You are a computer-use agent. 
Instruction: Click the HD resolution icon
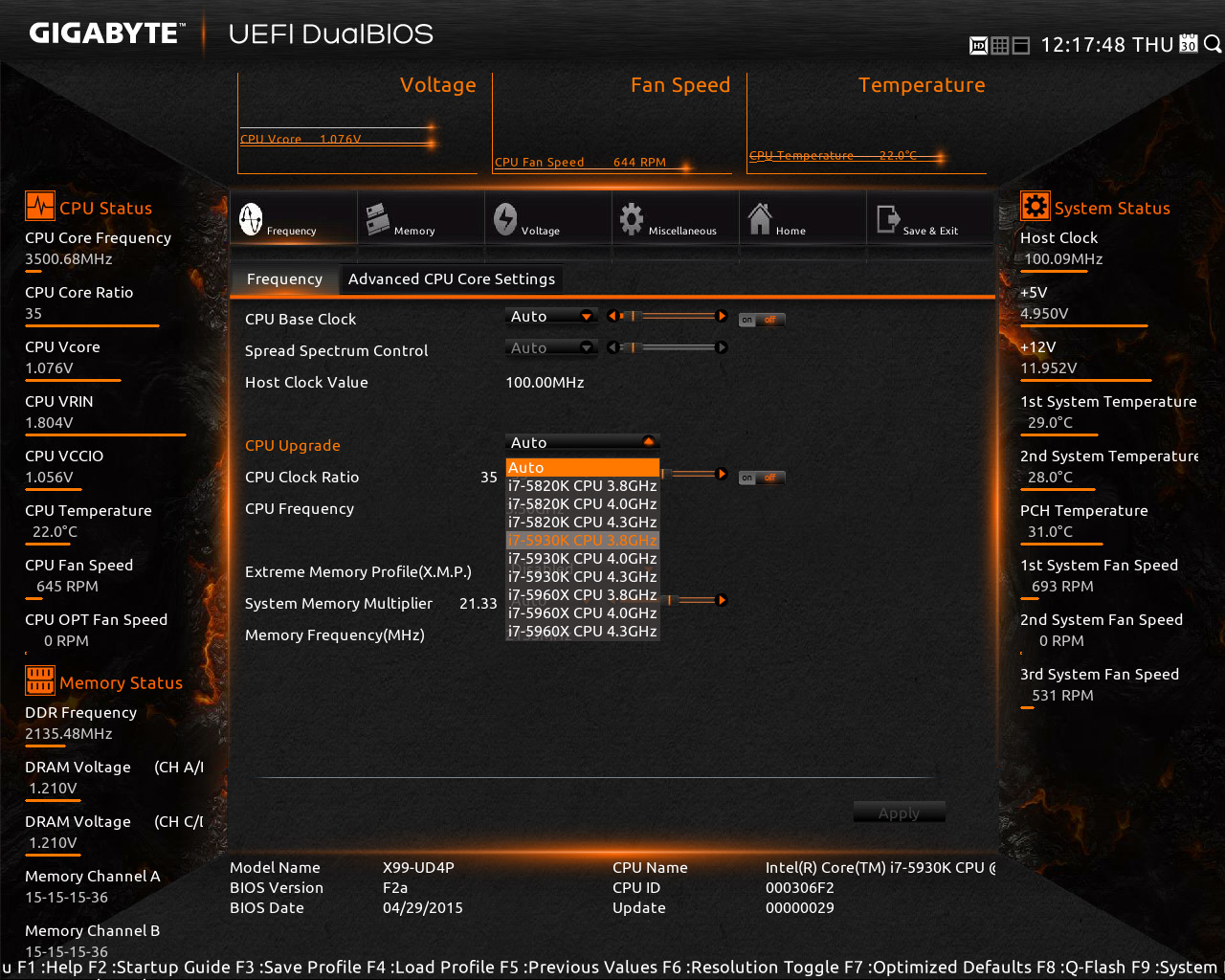[978, 45]
